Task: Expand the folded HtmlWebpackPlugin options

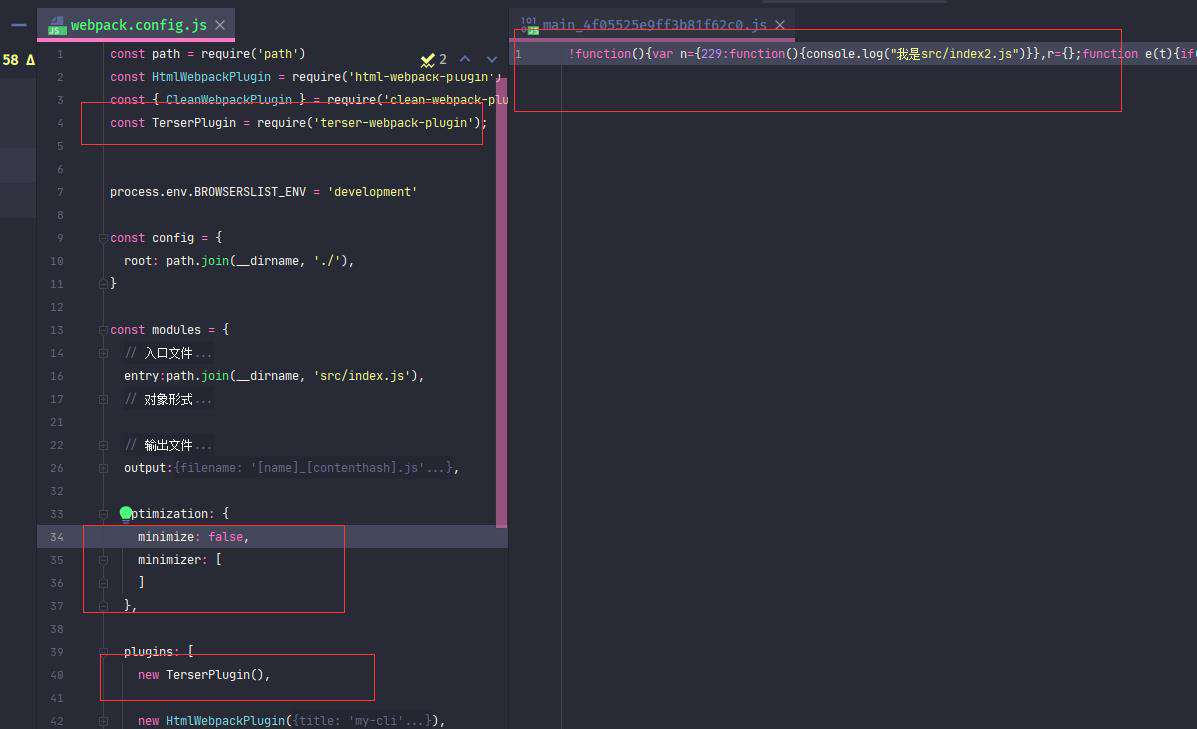Action: pos(103,721)
